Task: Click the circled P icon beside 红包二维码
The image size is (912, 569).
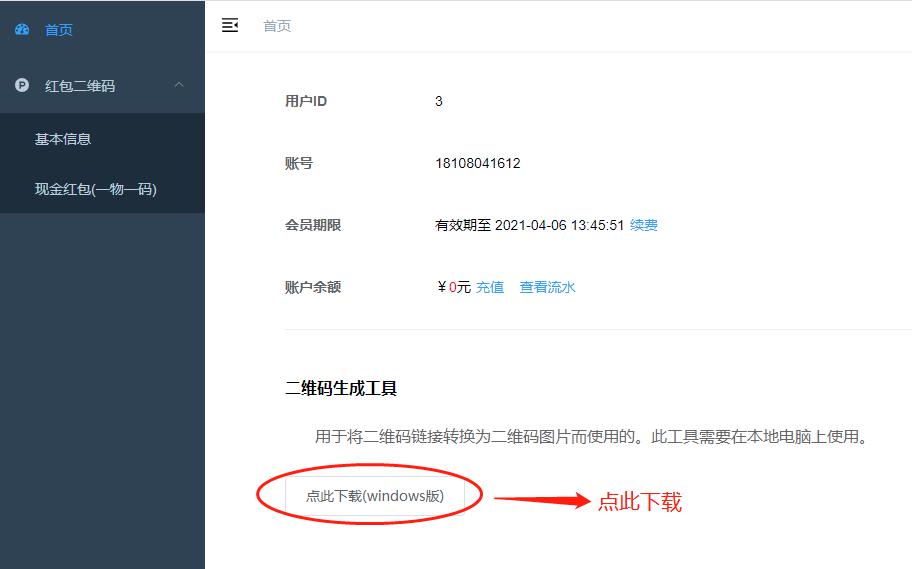Action: (22, 86)
